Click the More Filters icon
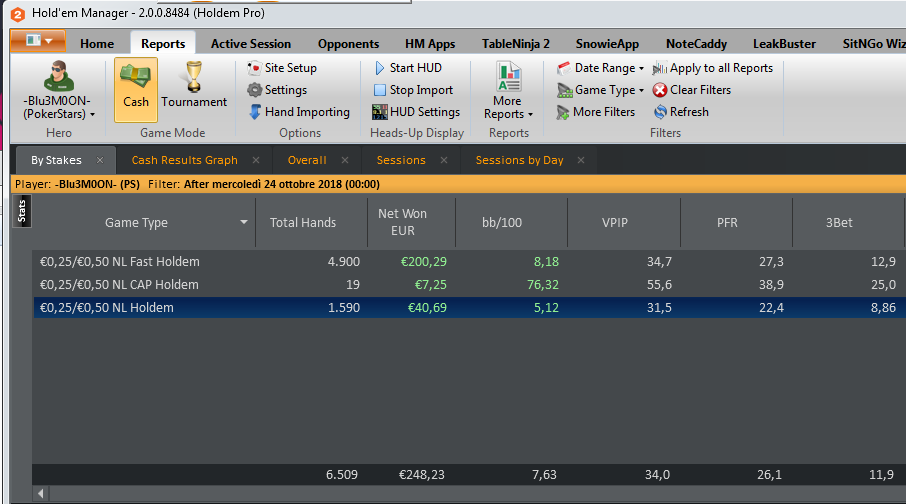 tap(563, 112)
